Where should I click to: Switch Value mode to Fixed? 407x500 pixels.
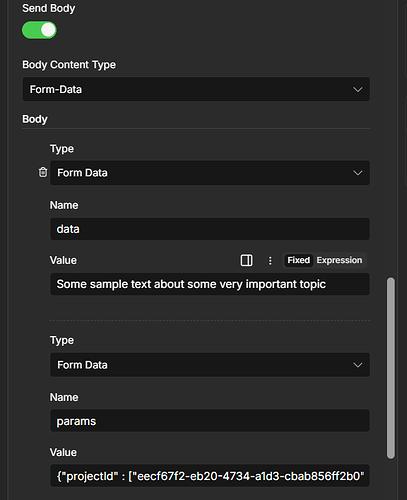(x=299, y=260)
